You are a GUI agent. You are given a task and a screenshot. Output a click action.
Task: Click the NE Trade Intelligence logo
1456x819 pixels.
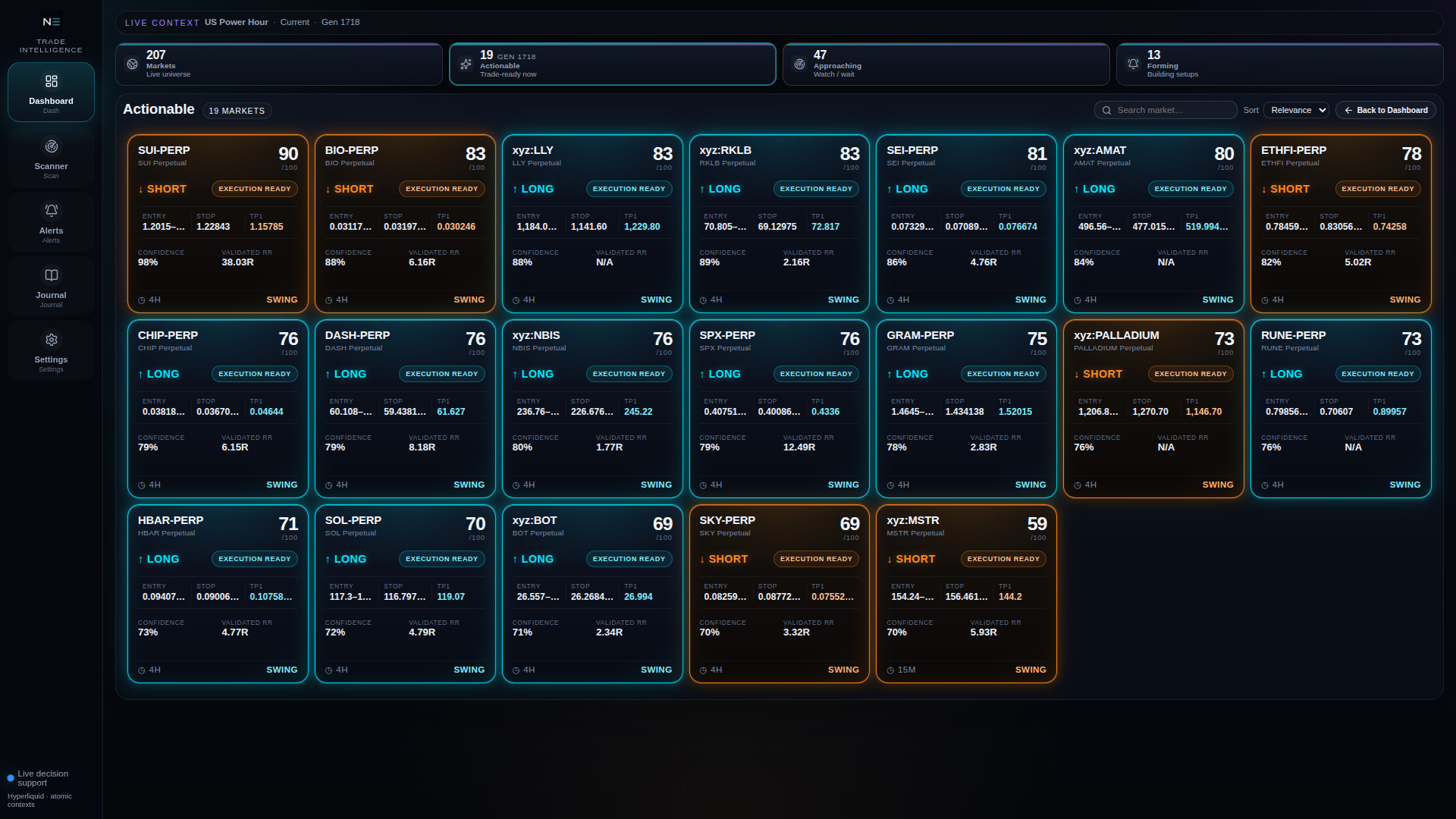pos(51,34)
